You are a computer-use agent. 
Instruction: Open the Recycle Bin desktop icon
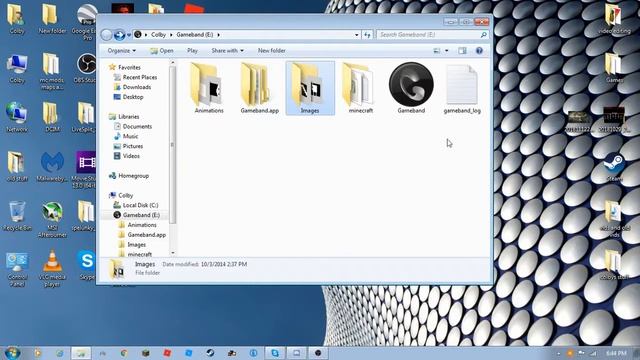[17, 216]
